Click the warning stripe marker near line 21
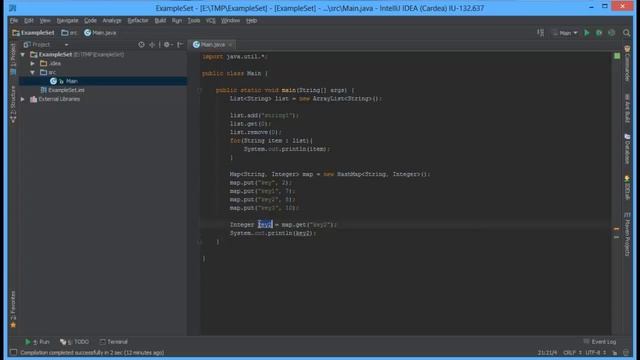This screenshot has width=640, height=360. (x=616, y=229)
